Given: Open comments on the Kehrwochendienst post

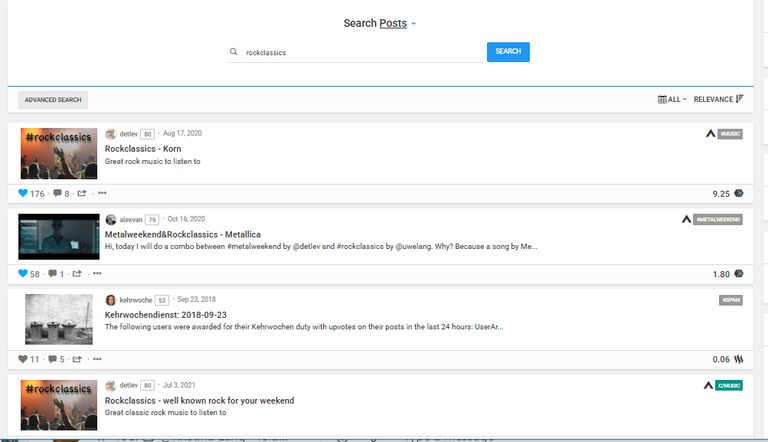Looking at the screenshot, I should coord(52,359).
